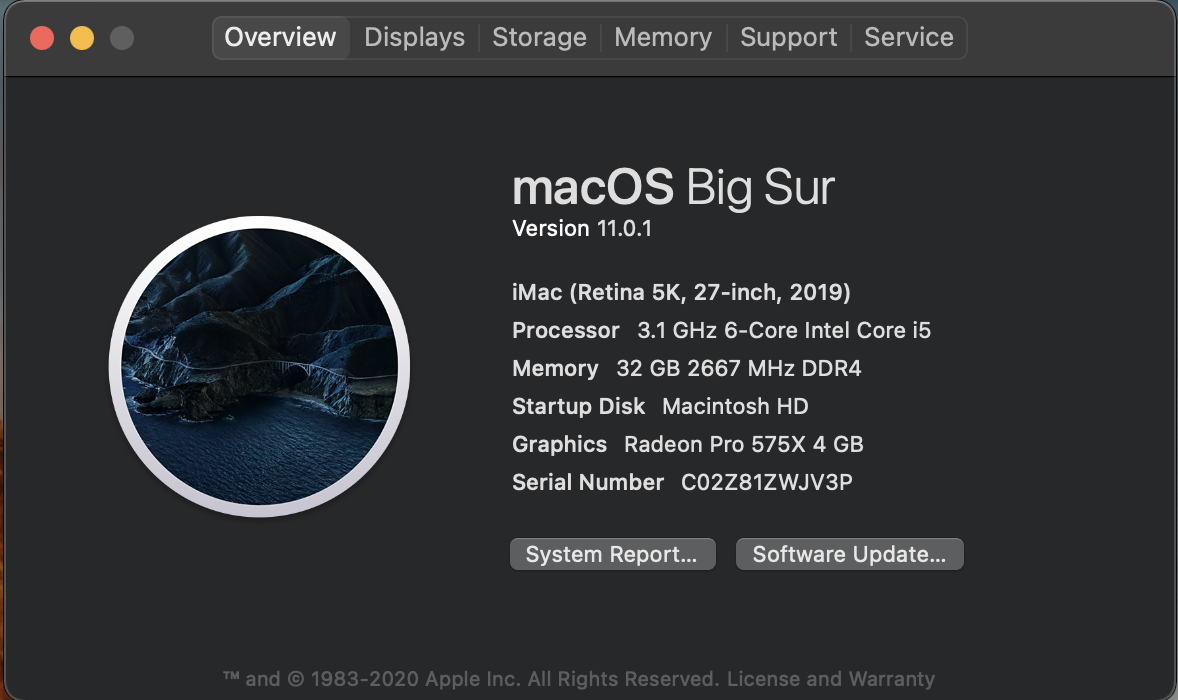The height and width of the screenshot is (700, 1178).
Task: Click the Macintosh HD startup disk text
Action: click(735, 406)
